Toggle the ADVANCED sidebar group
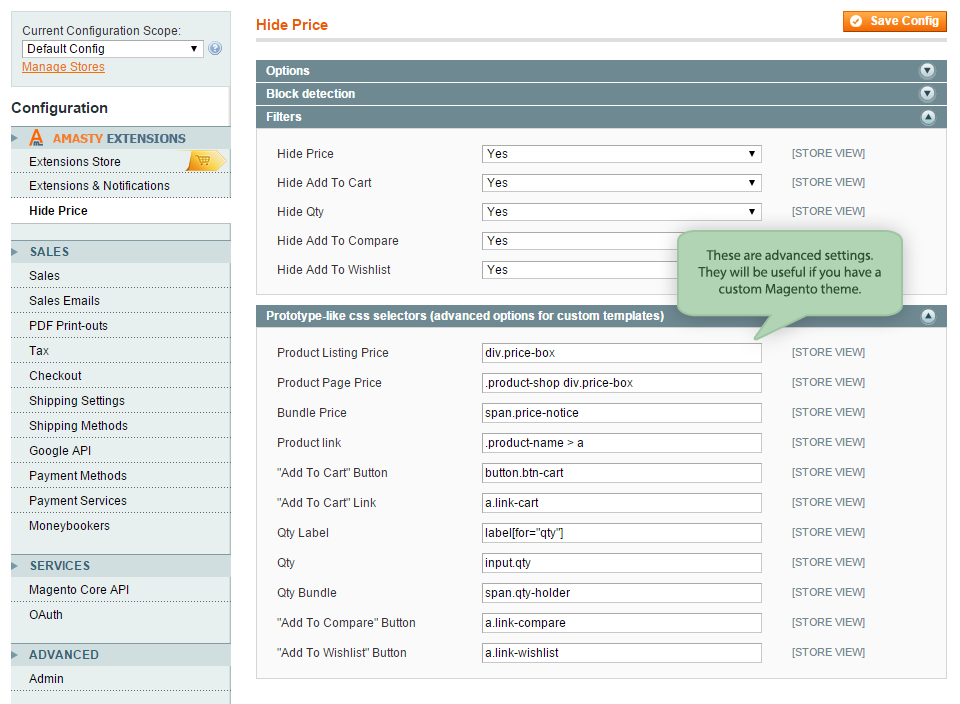The image size is (960, 704). coord(121,654)
